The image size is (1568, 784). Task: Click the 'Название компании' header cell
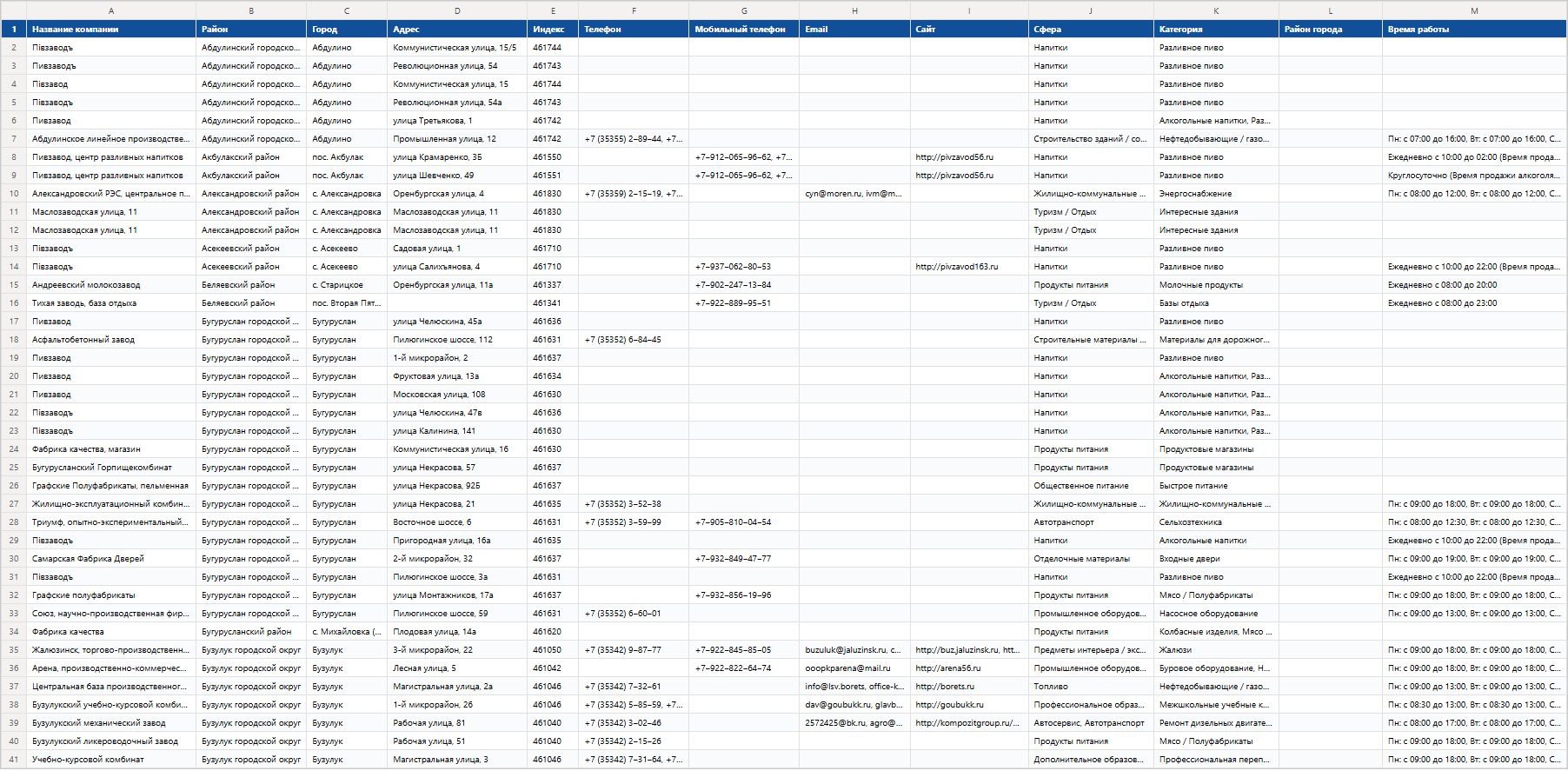pos(111,30)
